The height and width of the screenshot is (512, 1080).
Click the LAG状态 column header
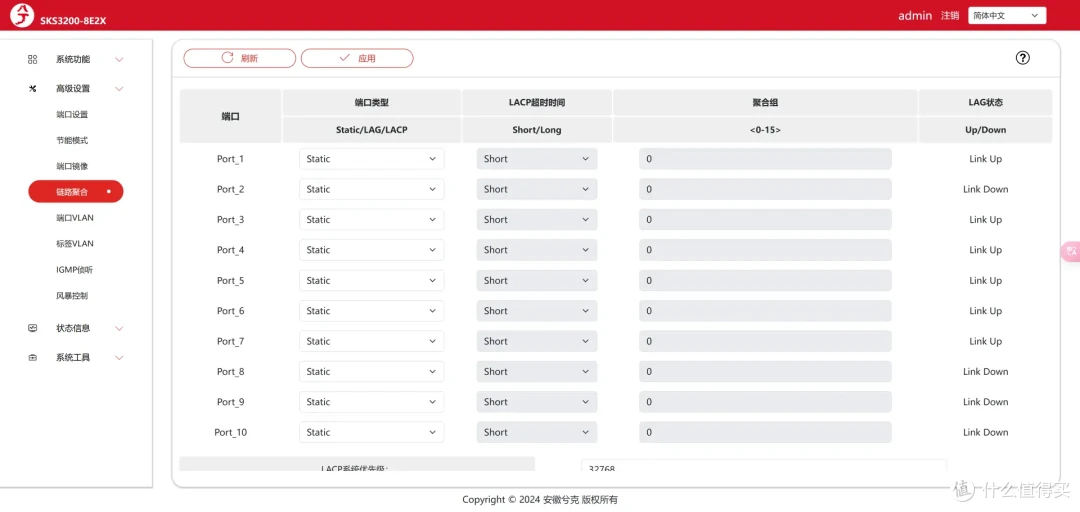click(986, 102)
